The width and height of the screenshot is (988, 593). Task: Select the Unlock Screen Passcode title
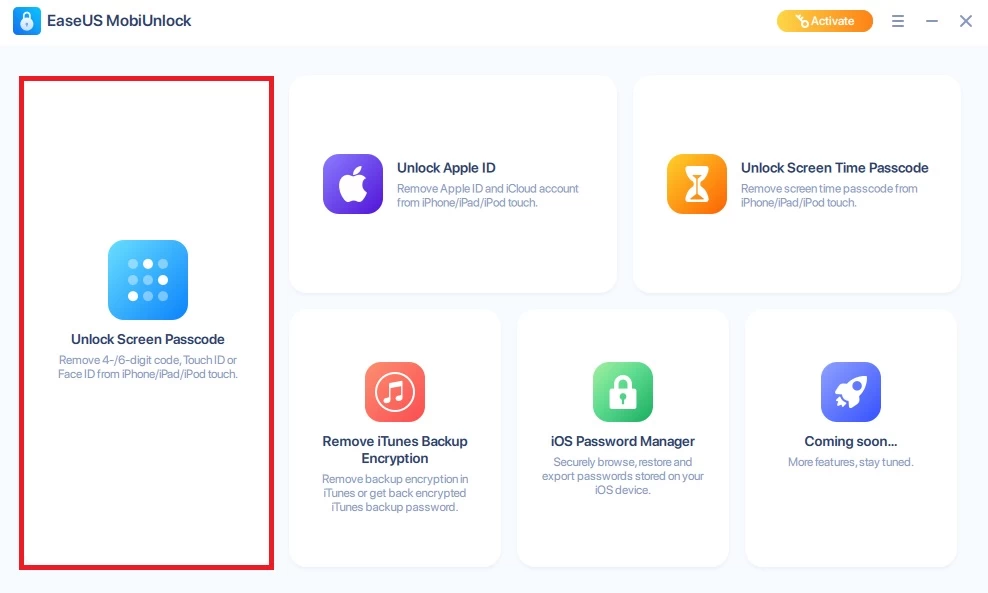(x=147, y=339)
